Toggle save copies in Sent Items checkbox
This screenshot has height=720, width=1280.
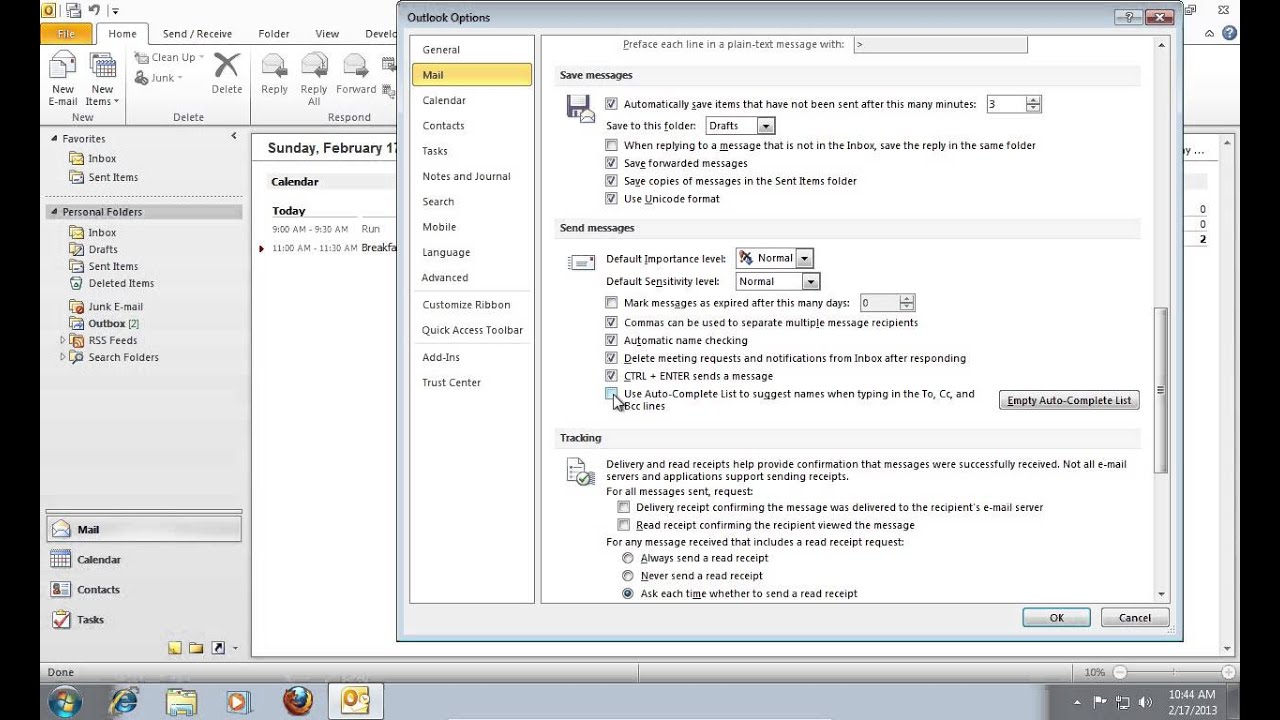point(611,181)
